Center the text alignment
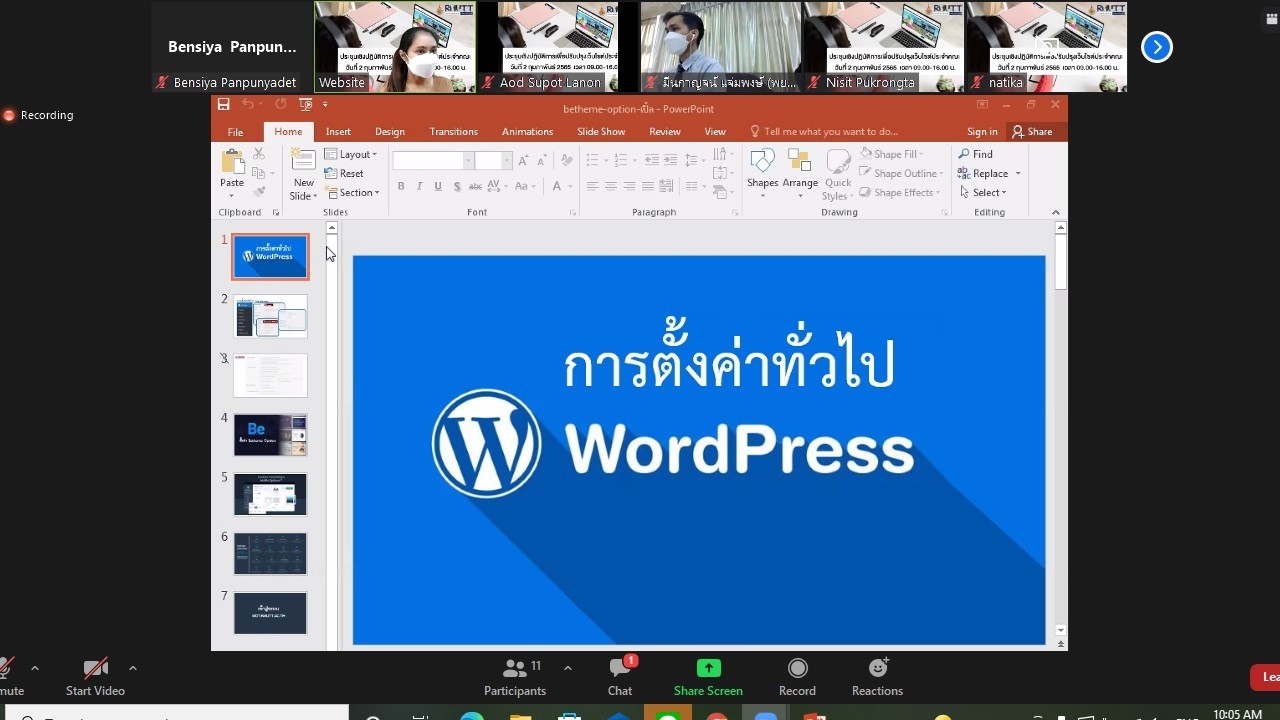Screen dimensions: 1280x720 [610, 186]
